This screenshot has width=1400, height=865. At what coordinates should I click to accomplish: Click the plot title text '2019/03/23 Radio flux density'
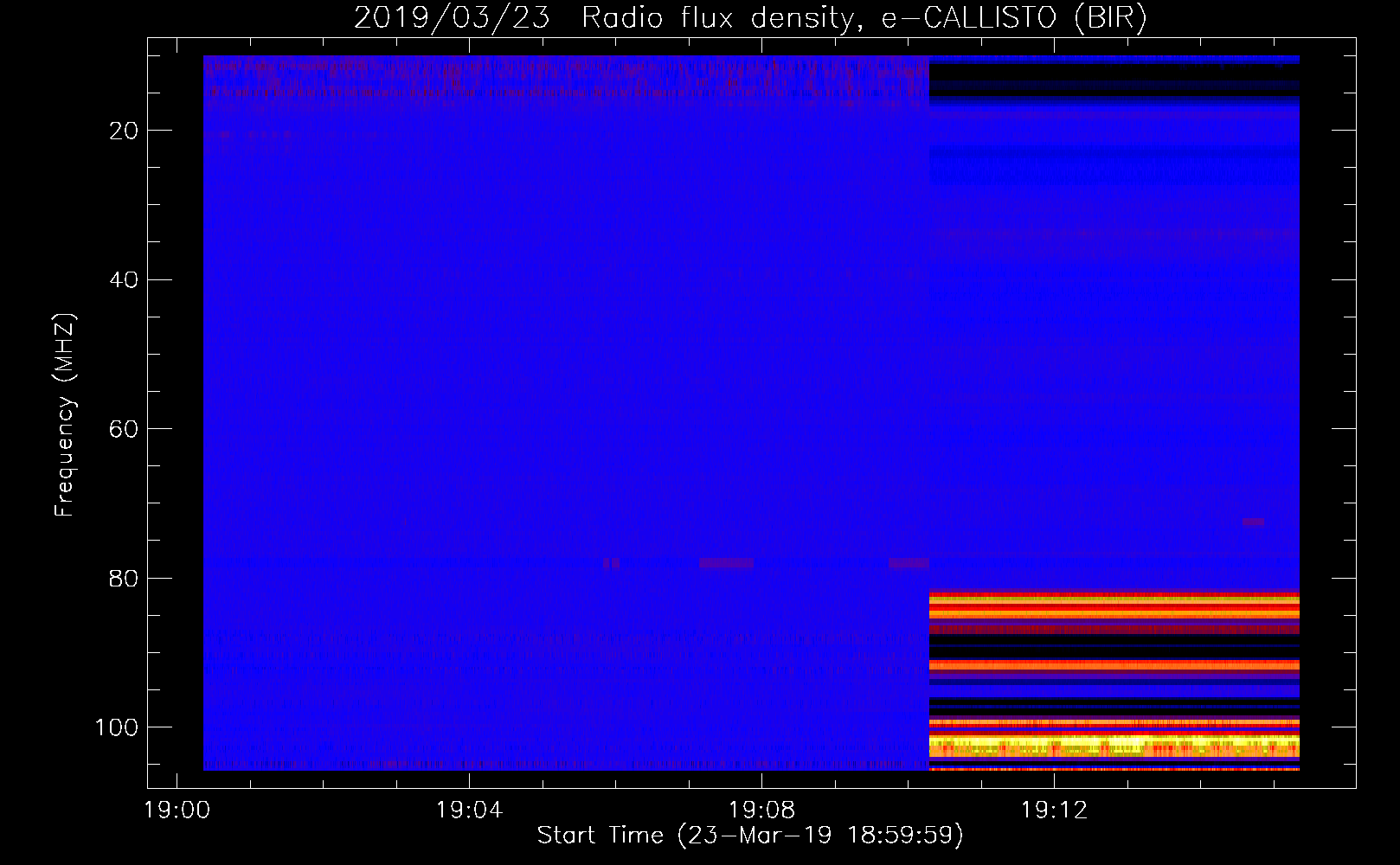click(x=605, y=18)
